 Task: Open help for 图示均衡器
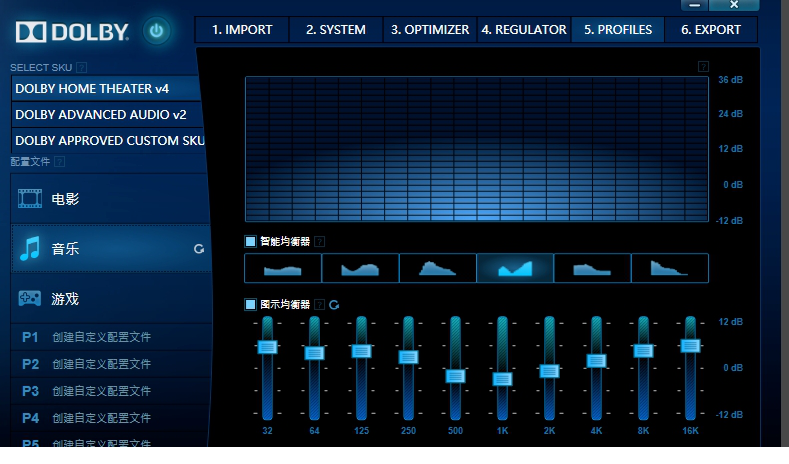320,304
